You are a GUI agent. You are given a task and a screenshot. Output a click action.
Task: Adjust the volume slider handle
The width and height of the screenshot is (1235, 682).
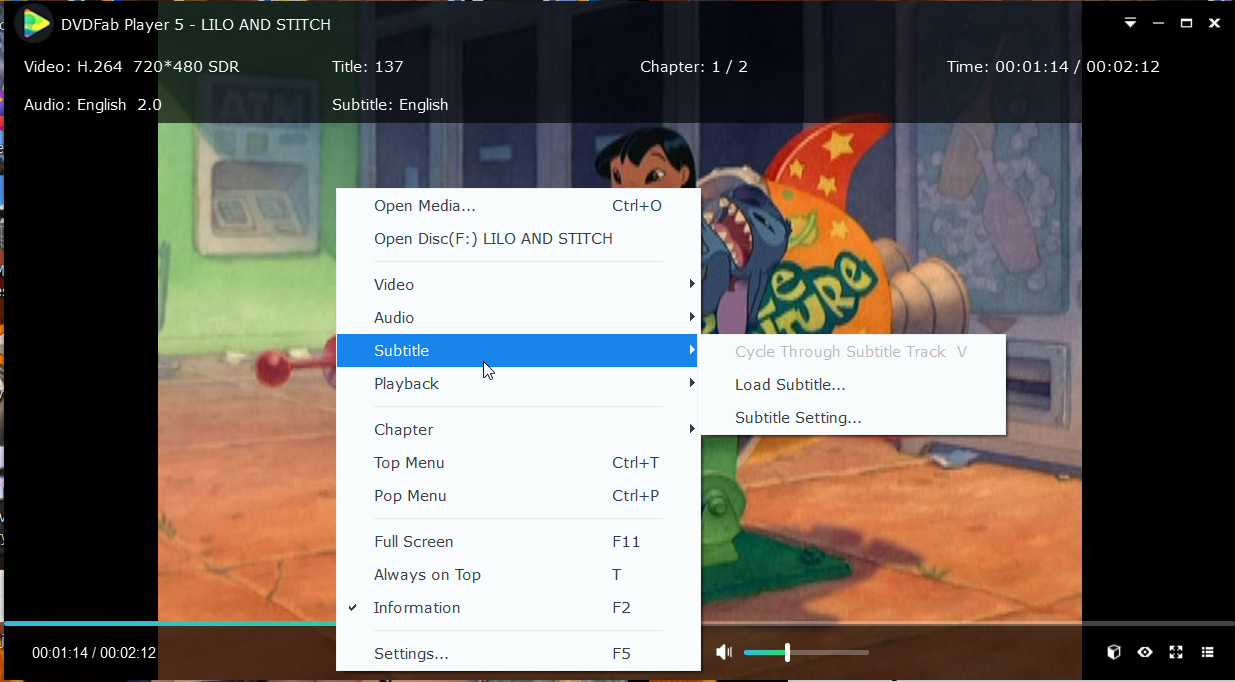point(787,652)
